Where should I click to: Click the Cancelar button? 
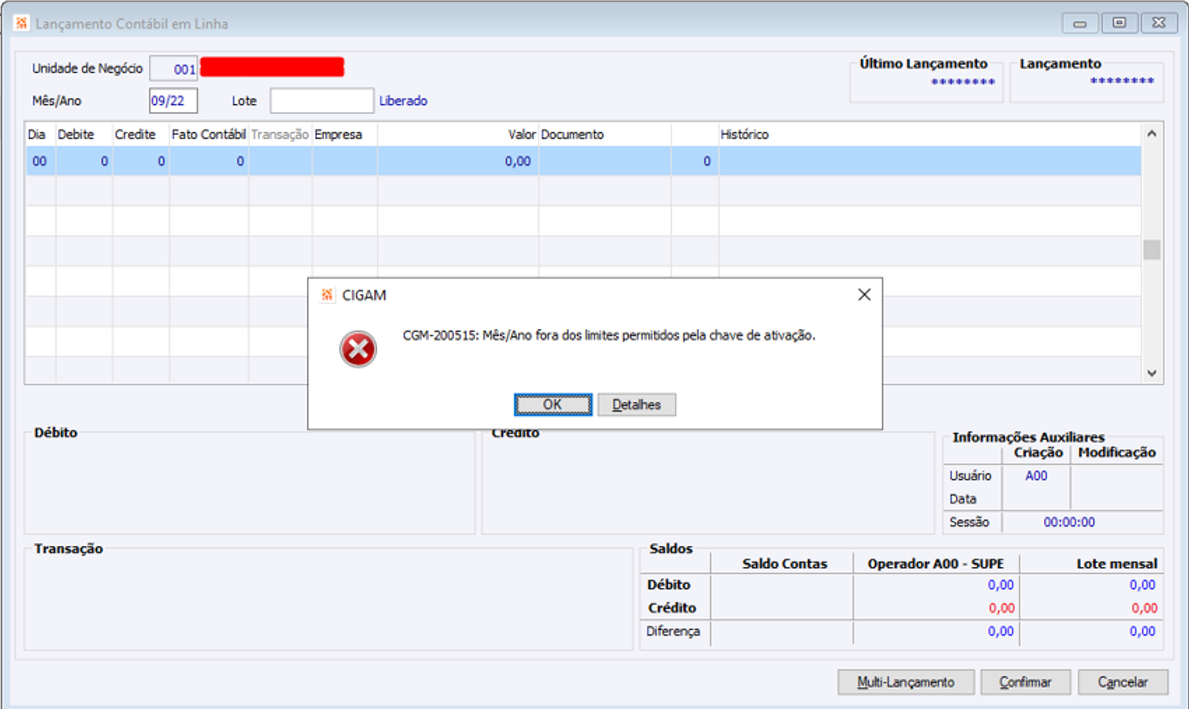click(x=1122, y=682)
